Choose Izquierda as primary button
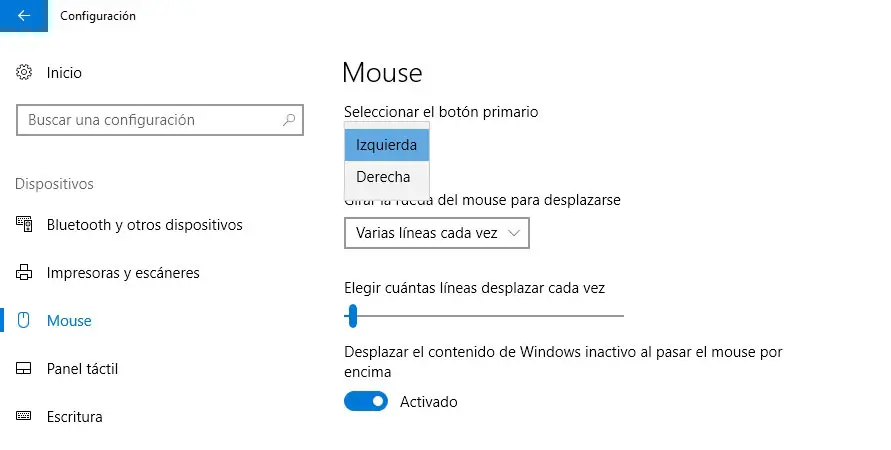The image size is (891, 450). pyautogui.click(x=387, y=144)
